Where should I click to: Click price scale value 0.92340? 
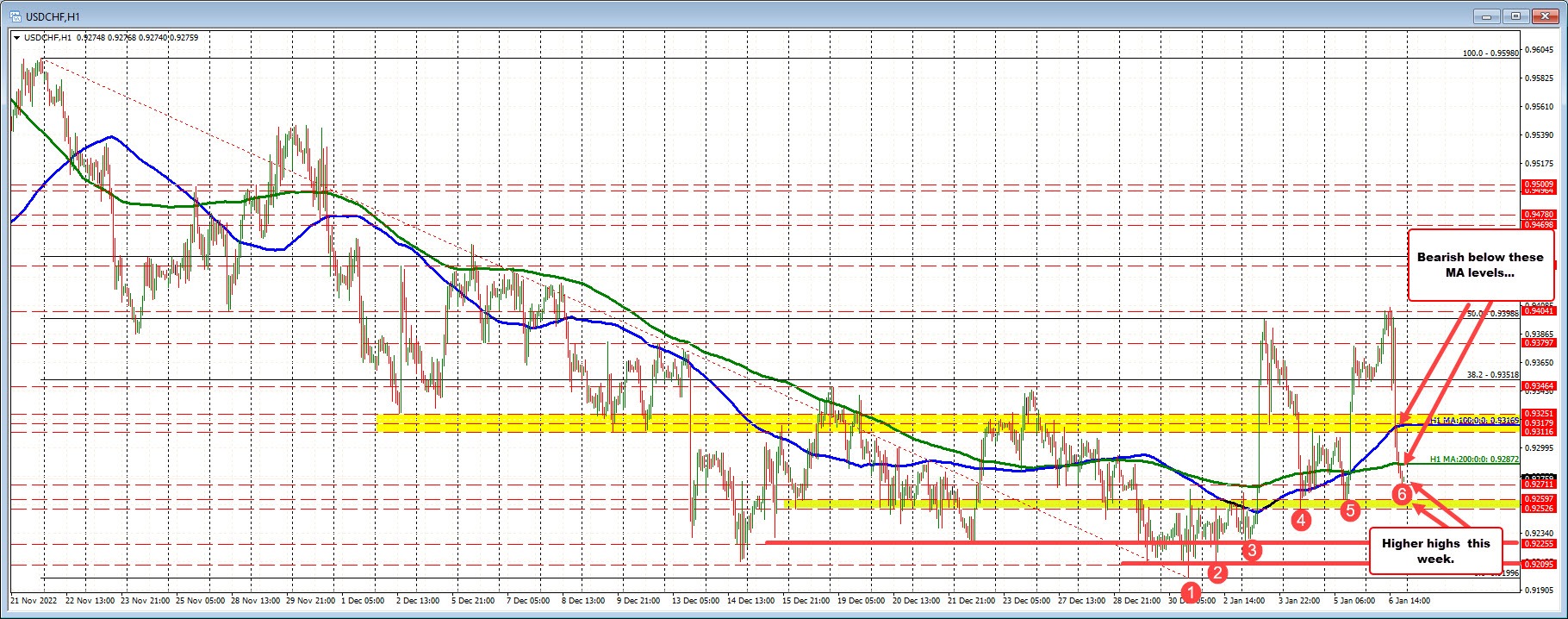1539,533
